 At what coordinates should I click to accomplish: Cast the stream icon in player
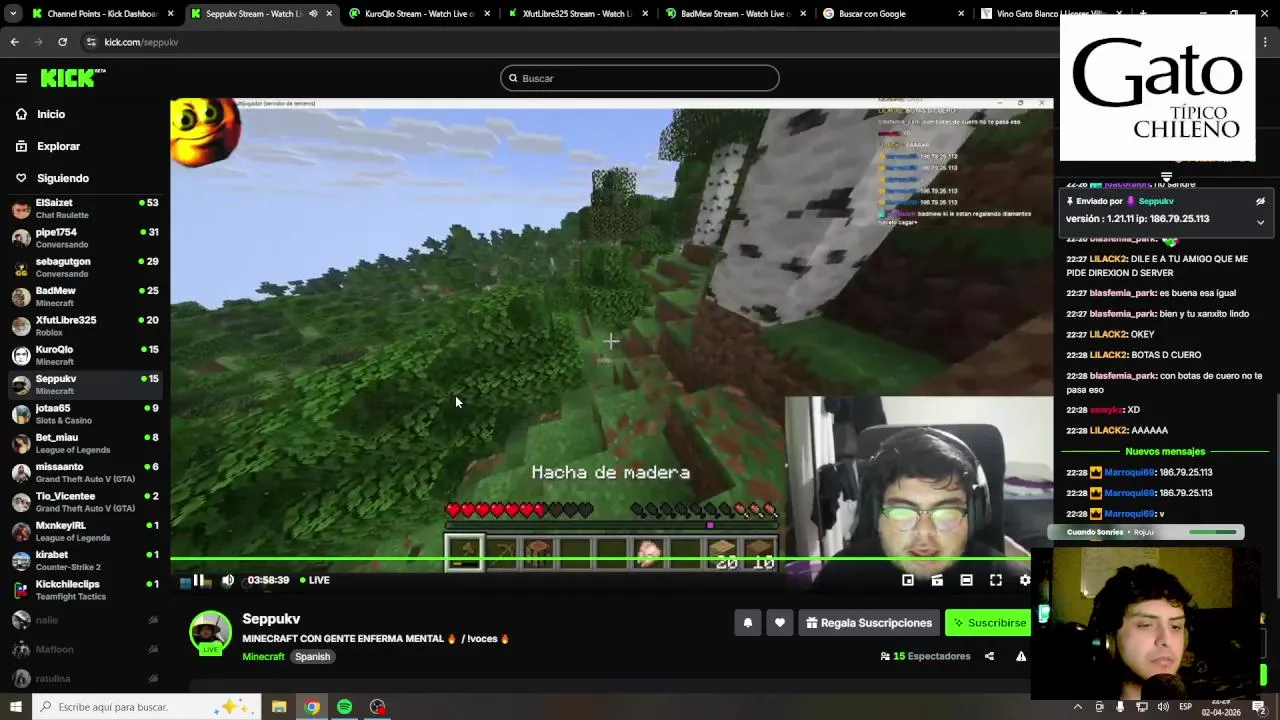coord(937,580)
